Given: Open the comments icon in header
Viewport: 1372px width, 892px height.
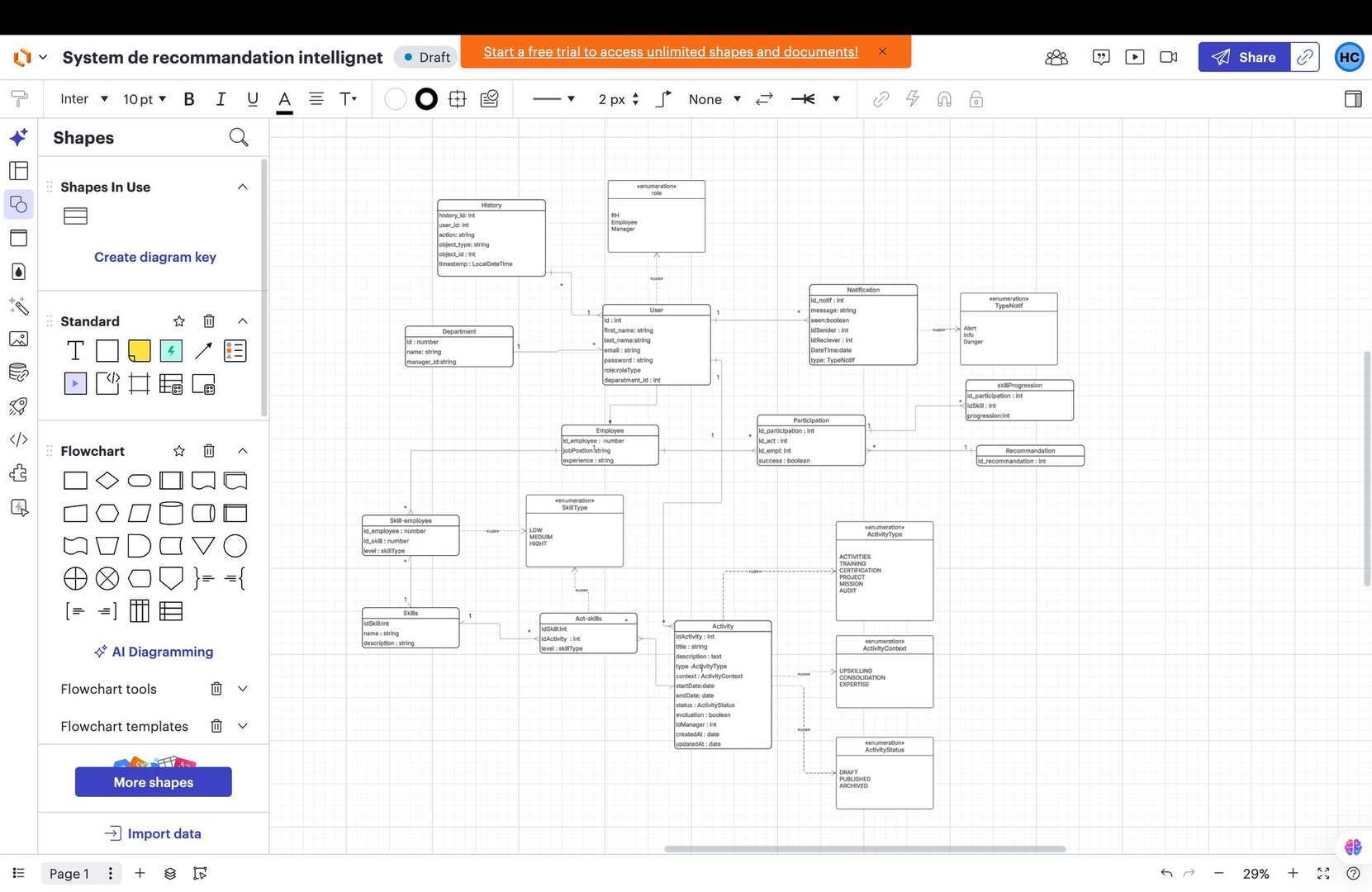Looking at the screenshot, I should pos(1100,57).
